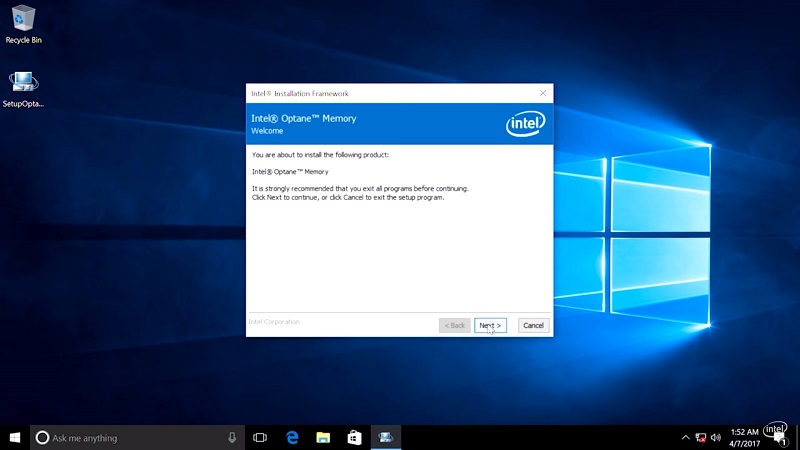Click the 'Intel® Installation Framework' window title
The image size is (800, 450).
[x=300, y=93]
